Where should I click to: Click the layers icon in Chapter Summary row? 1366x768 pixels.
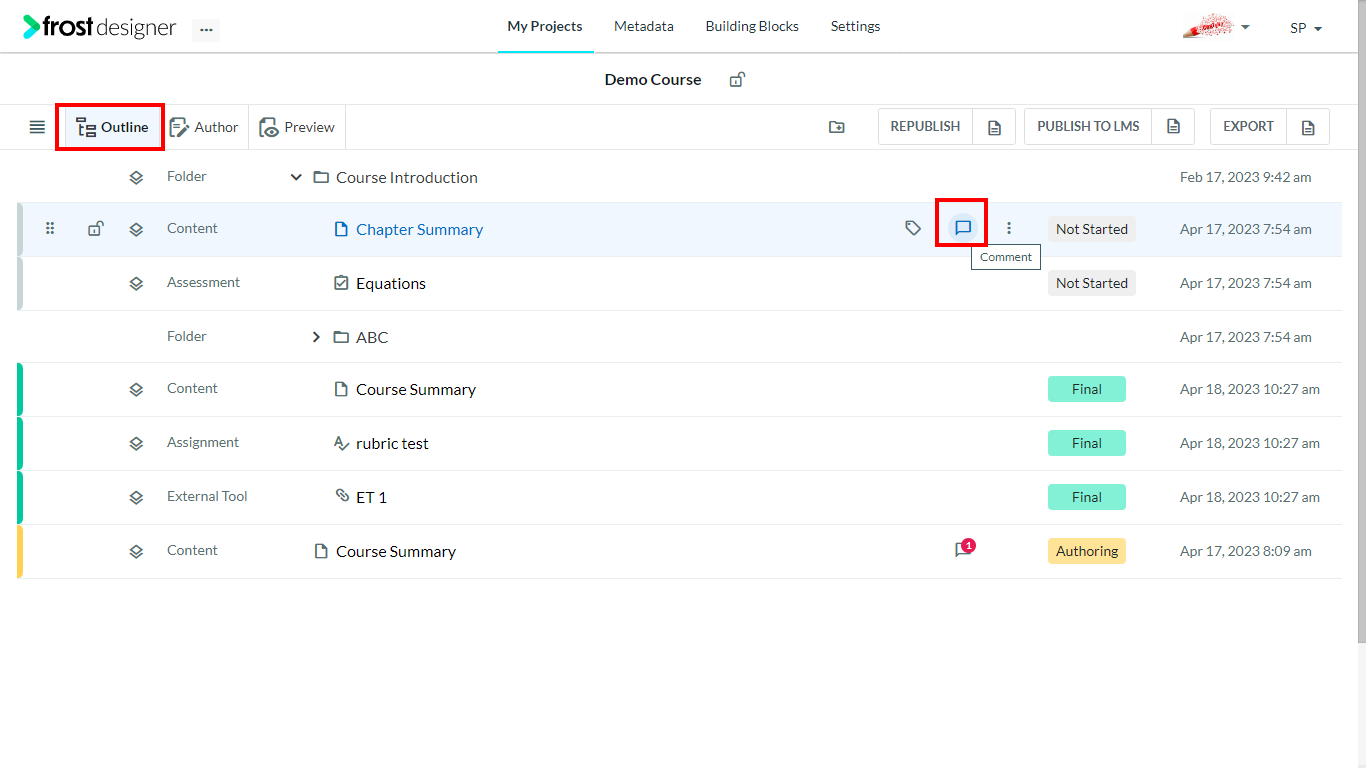pos(136,230)
